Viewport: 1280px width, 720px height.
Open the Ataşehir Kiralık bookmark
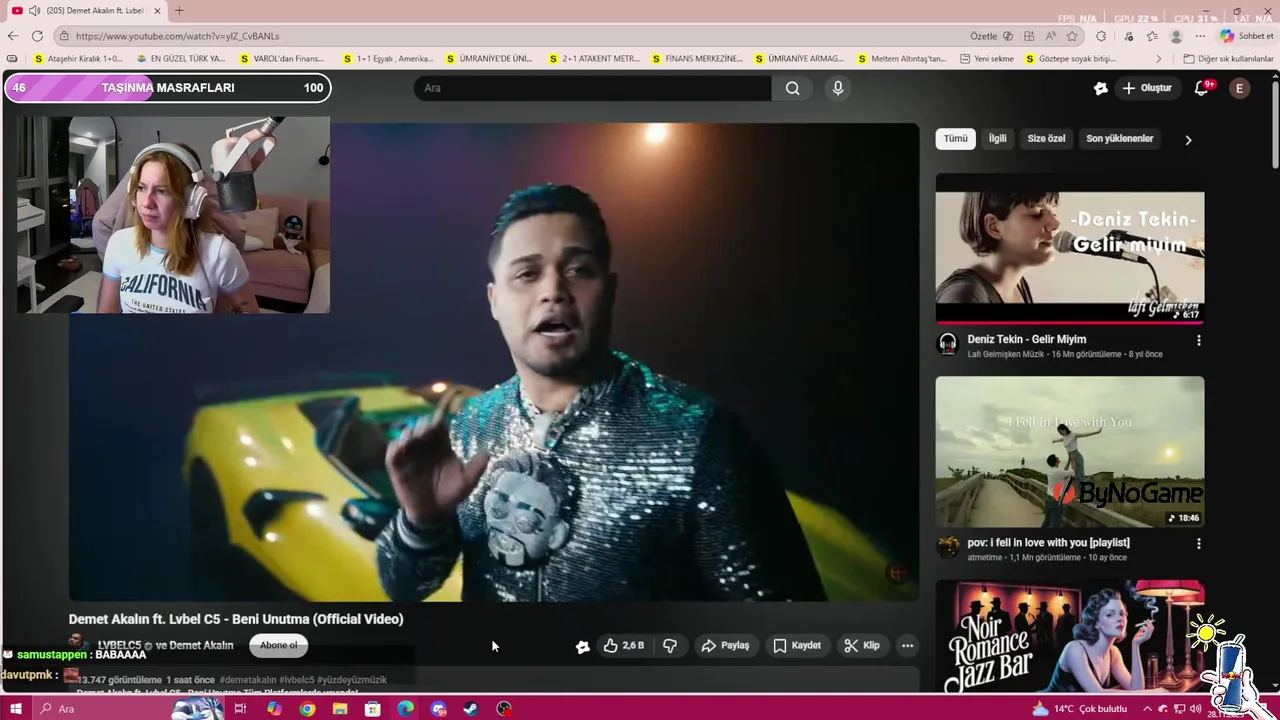(78, 59)
